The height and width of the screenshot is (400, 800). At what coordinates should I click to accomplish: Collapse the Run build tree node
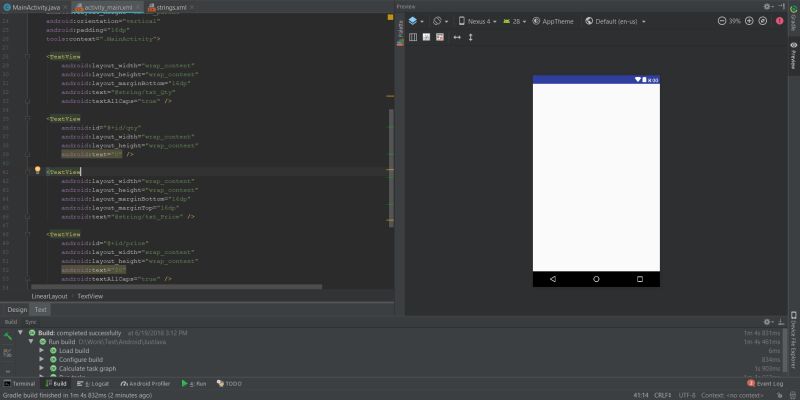point(31,341)
